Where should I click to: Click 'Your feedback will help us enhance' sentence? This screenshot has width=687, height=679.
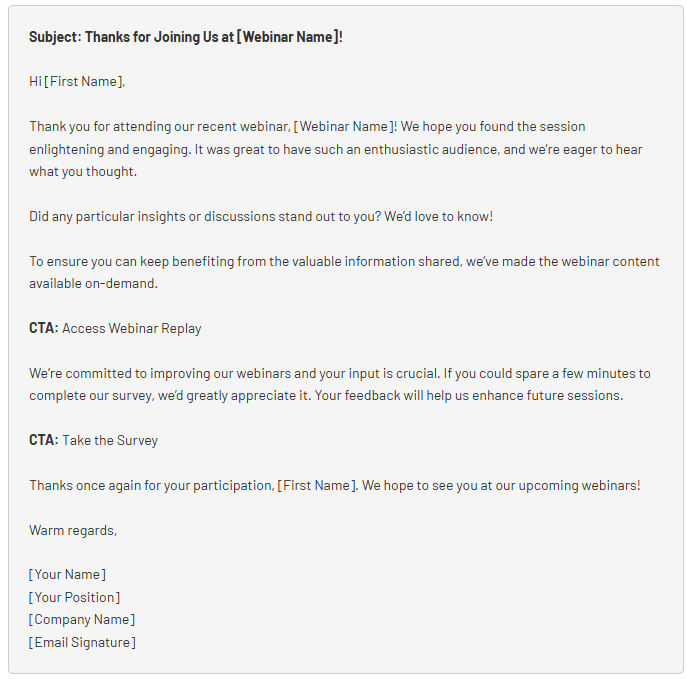pos(469,396)
